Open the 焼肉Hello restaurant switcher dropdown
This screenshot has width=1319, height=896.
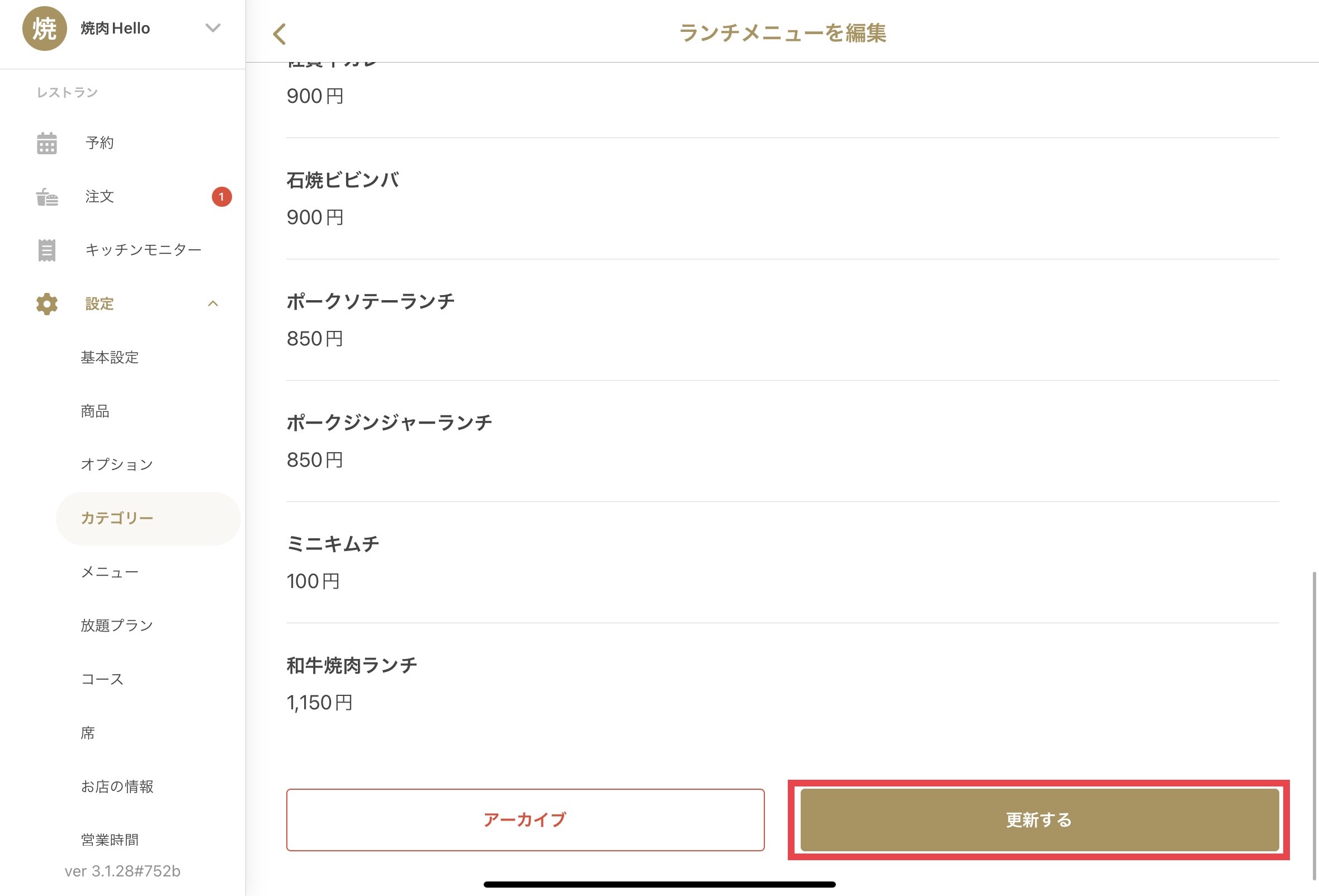pyautogui.click(x=213, y=28)
